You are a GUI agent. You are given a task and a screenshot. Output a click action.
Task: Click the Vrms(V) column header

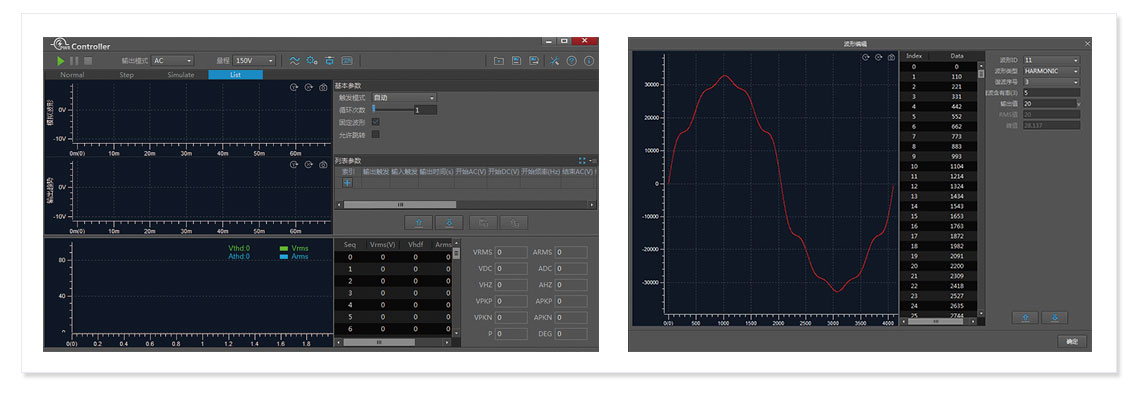click(382, 244)
